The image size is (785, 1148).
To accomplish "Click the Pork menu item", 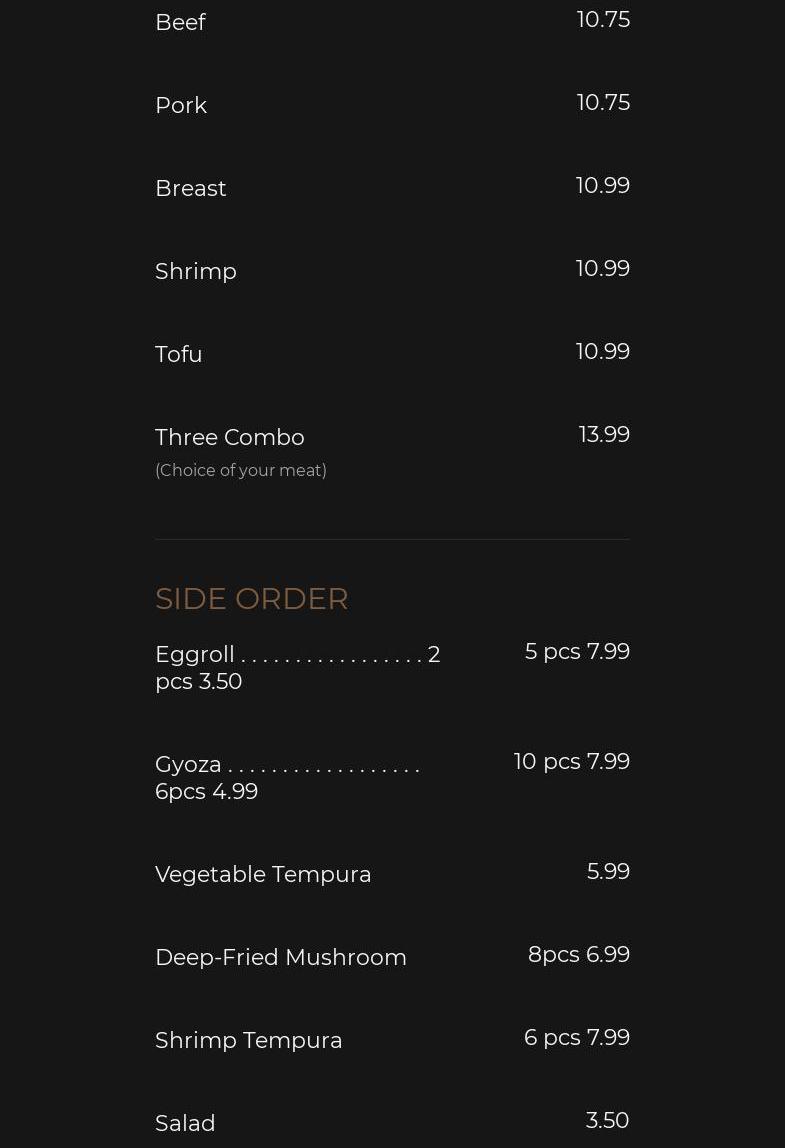I will click(181, 105).
